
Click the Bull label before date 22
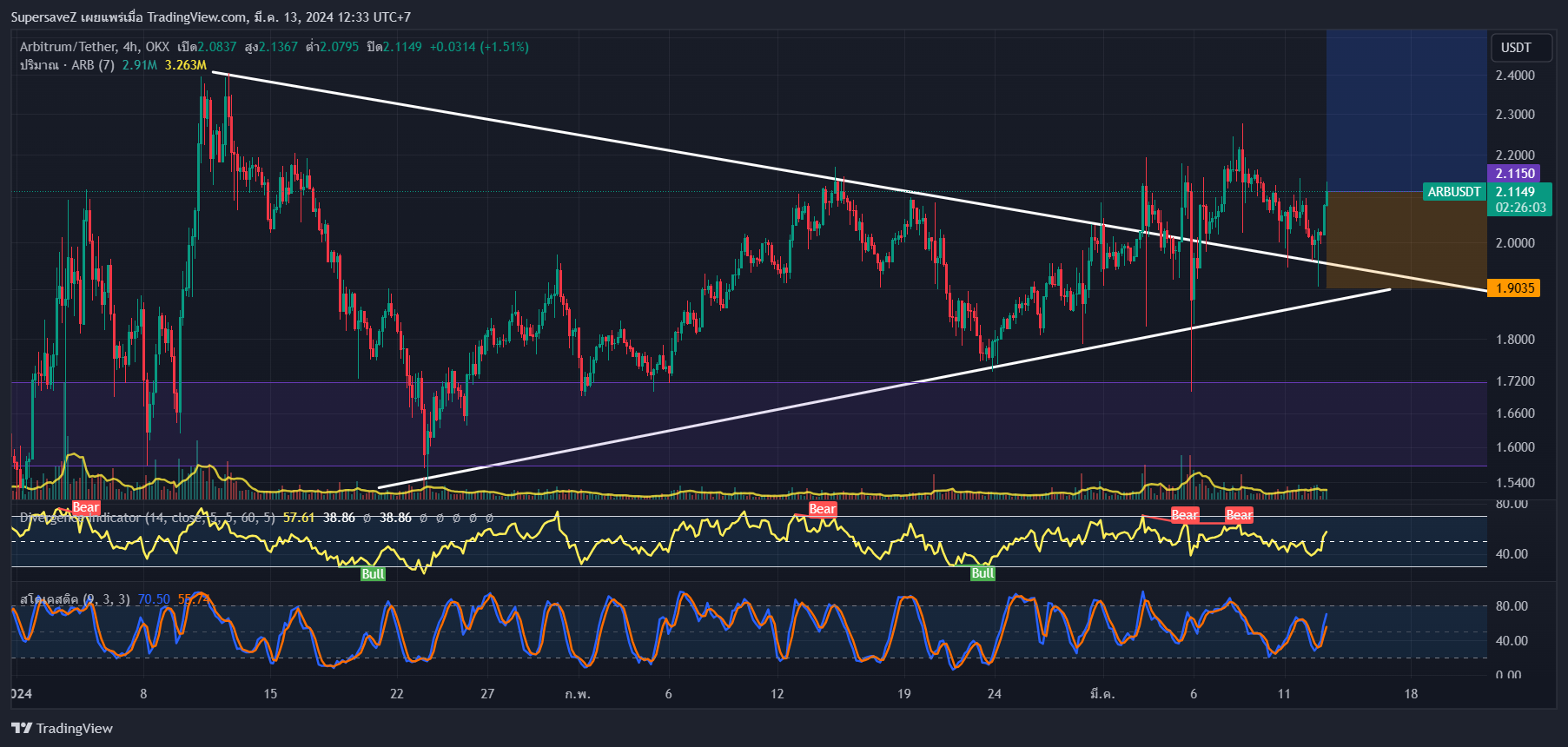373,574
